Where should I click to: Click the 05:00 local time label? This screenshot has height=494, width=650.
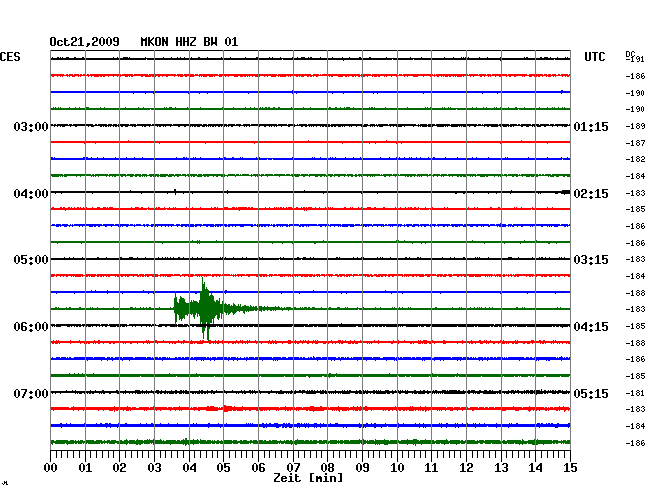[31, 260]
